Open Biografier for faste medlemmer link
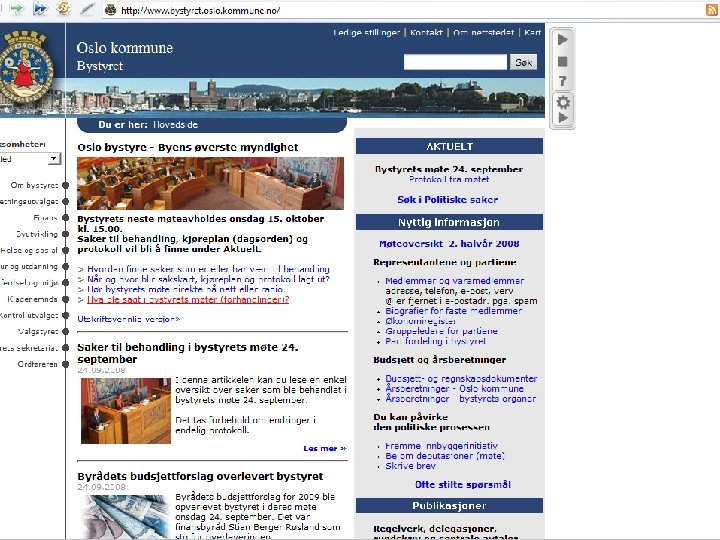The height and width of the screenshot is (540, 720). (454, 310)
